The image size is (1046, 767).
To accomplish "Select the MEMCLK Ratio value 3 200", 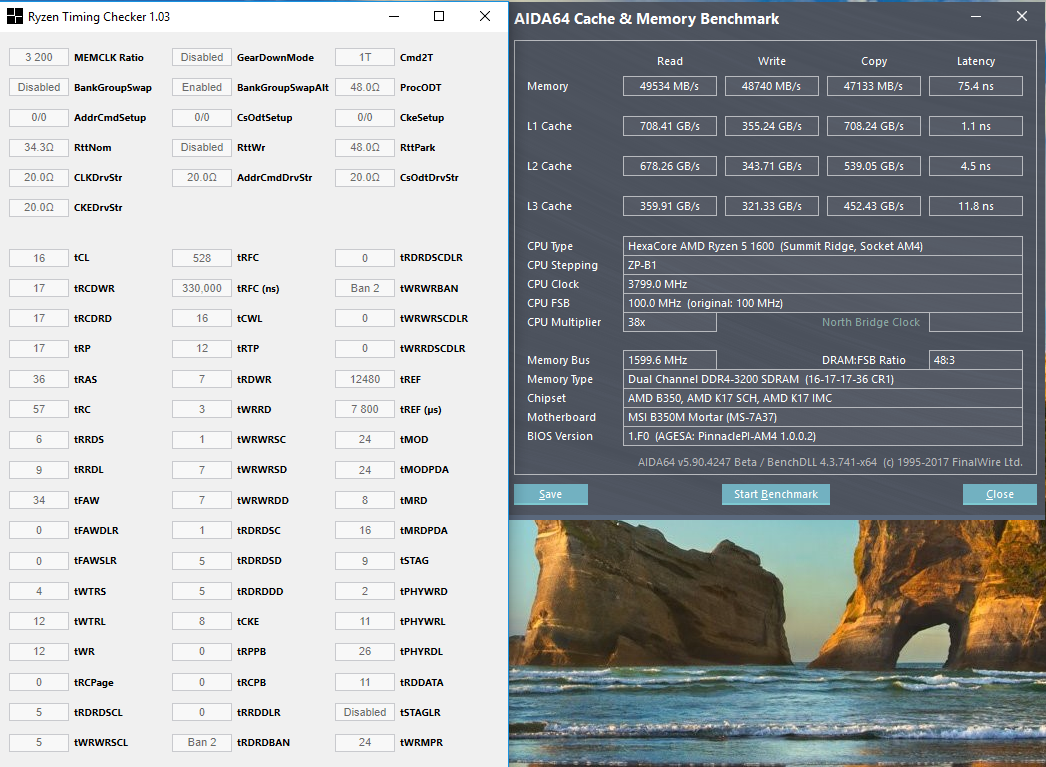I will click(39, 57).
